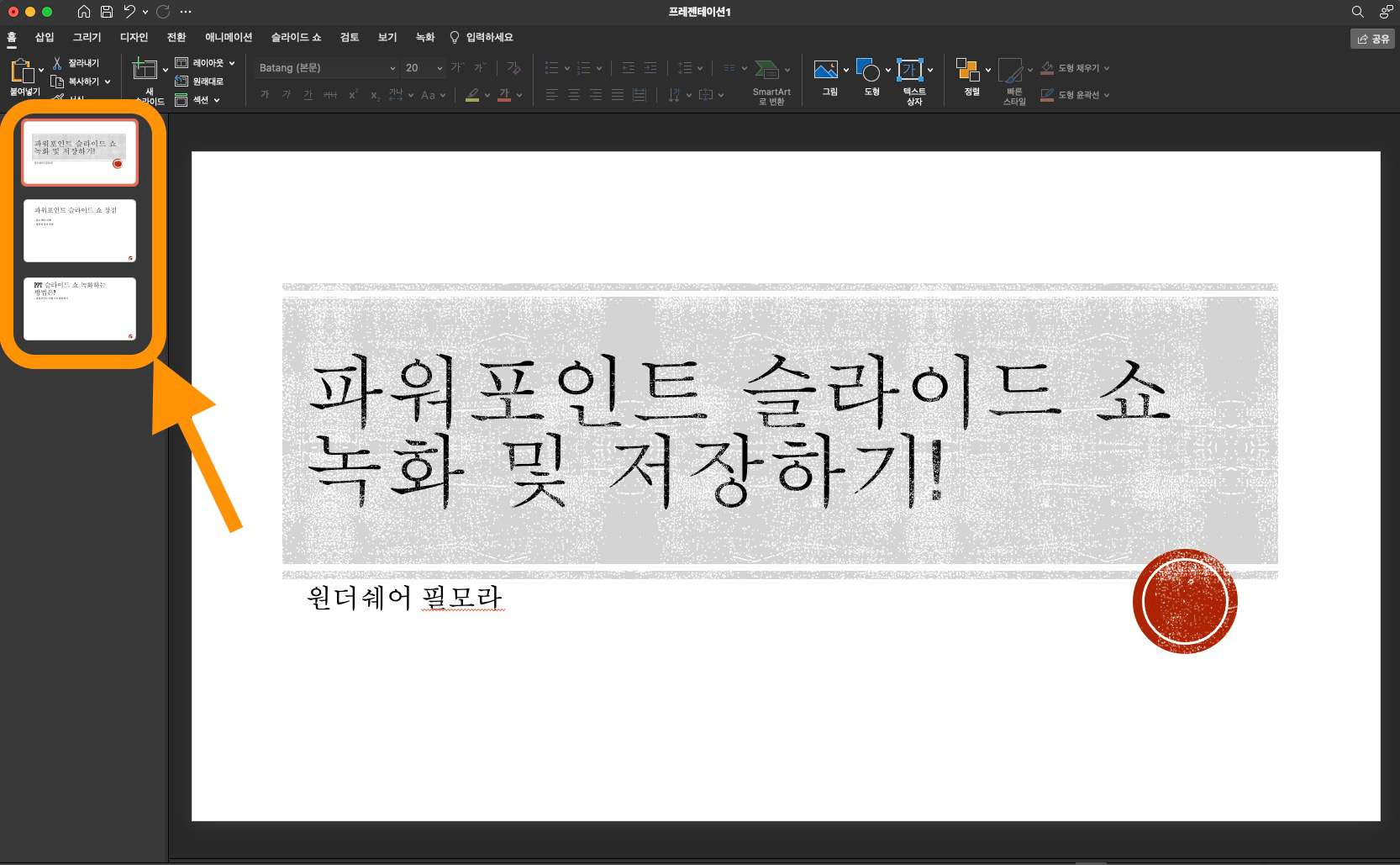Image resolution: width=1400 pixels, height=865 pixels.
Task: Undo the last action
Action: (129, 12)
